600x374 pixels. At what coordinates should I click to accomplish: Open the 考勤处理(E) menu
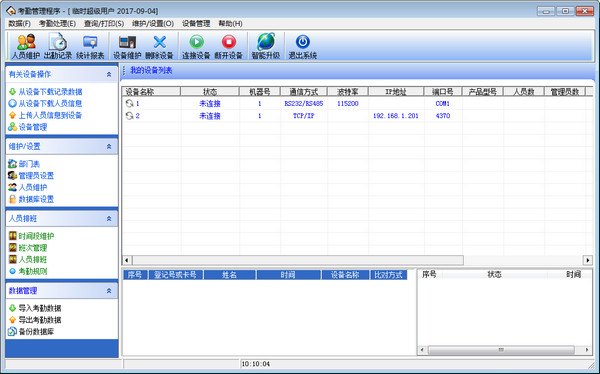pyautogui.click(x=57, y=23)
